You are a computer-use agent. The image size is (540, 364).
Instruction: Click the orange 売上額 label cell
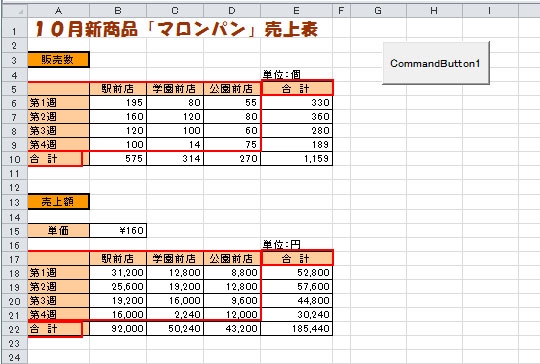(x=58, y=202)
